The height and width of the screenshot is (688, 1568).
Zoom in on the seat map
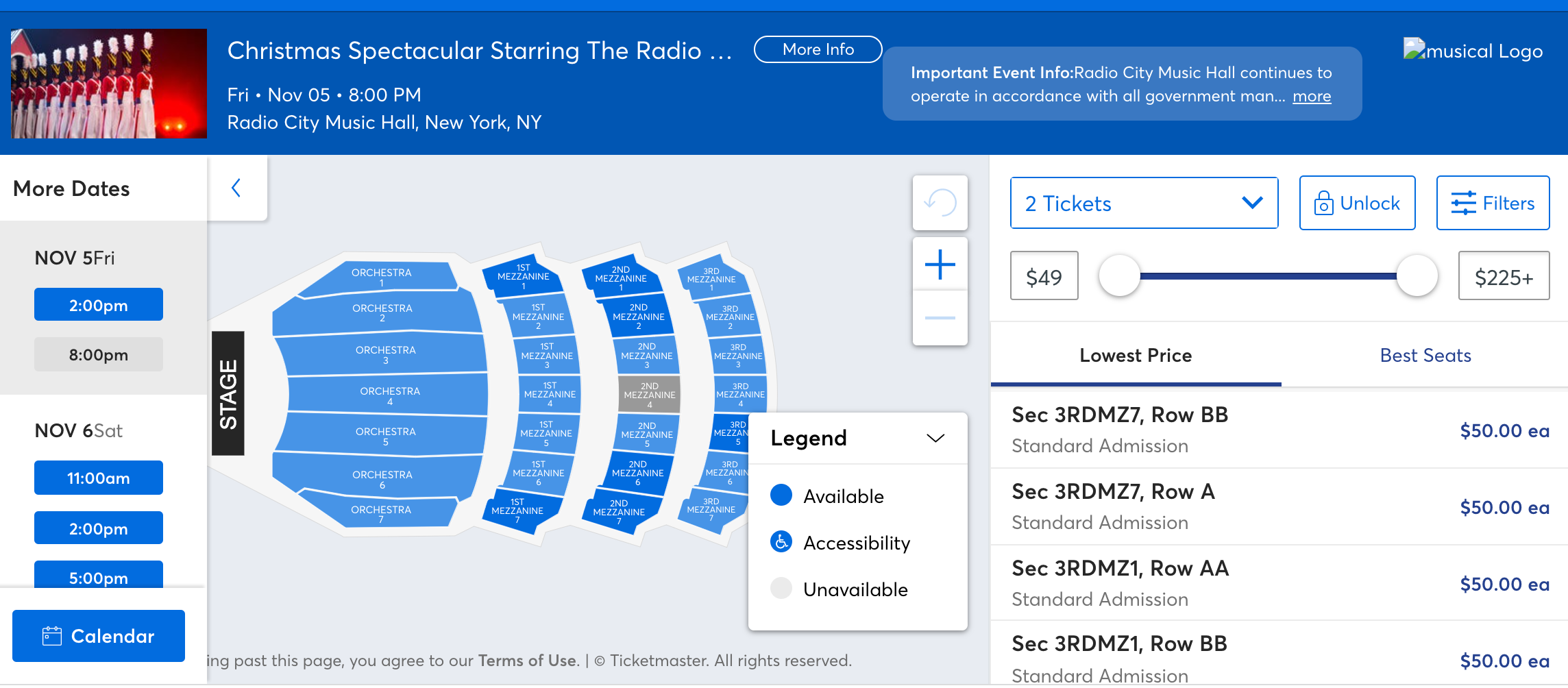(940, 265)
